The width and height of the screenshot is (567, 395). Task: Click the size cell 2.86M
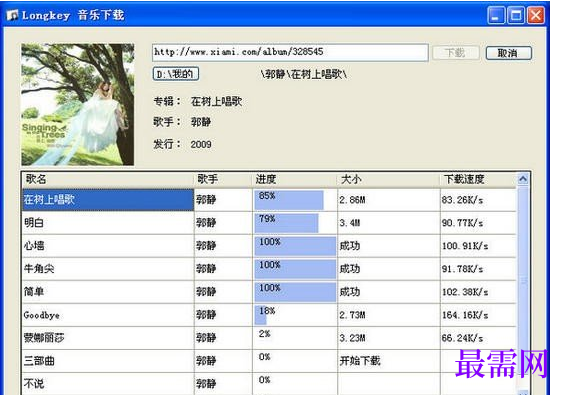[389, 200]
